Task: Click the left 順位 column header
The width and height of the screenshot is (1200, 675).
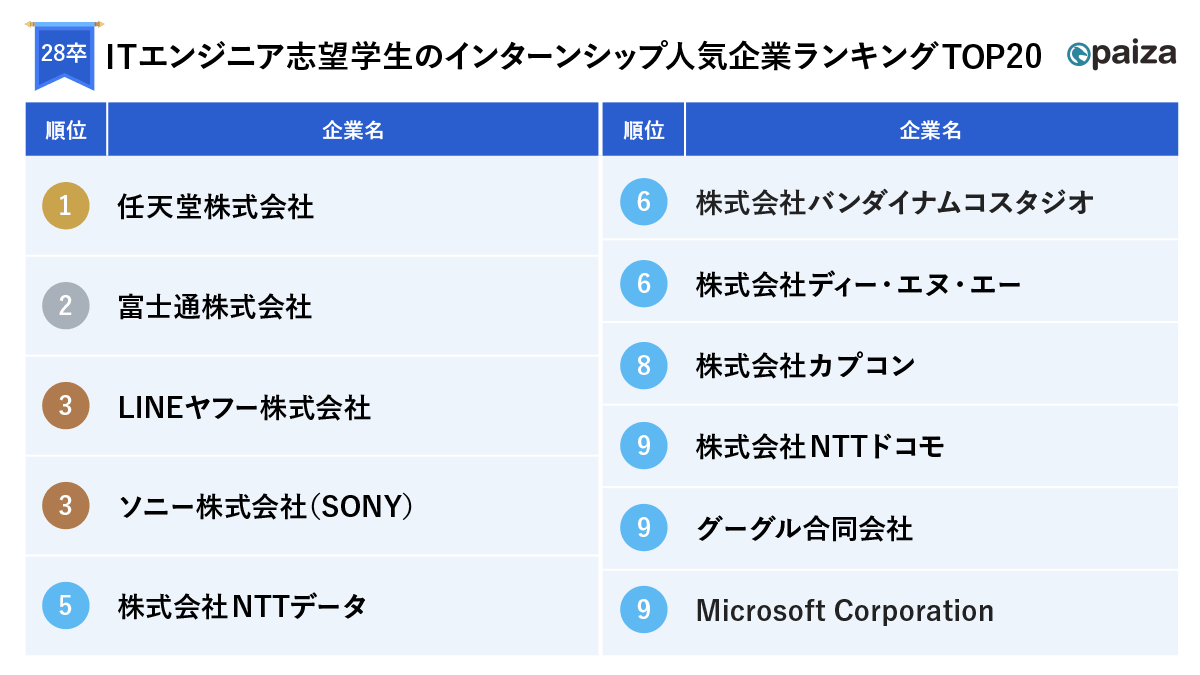Action: click(x=66, y=130)
